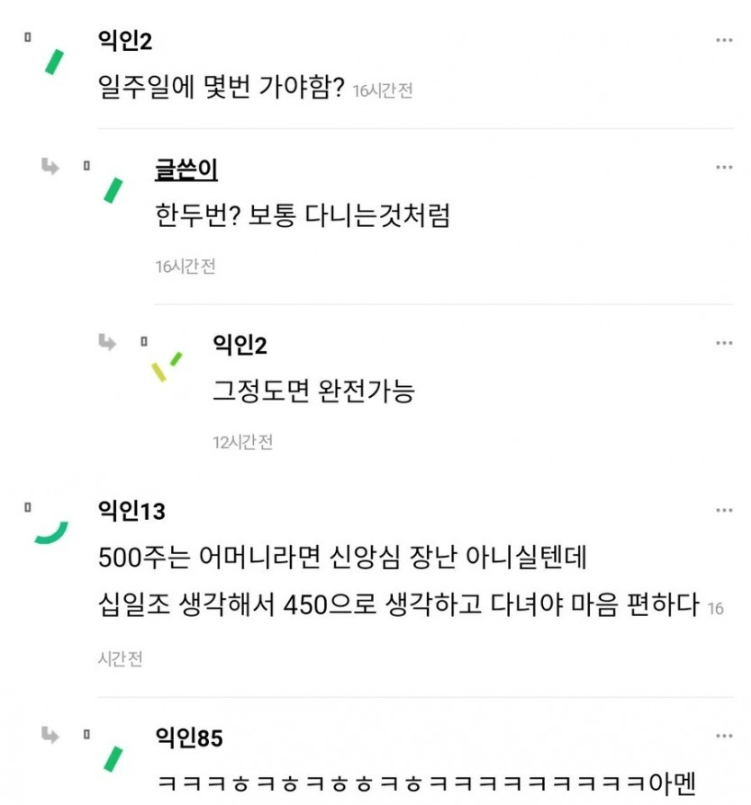This screenshot has width=751, height=805.
Task: Click 익인13's green arc avatar
Action: point(51,533)
